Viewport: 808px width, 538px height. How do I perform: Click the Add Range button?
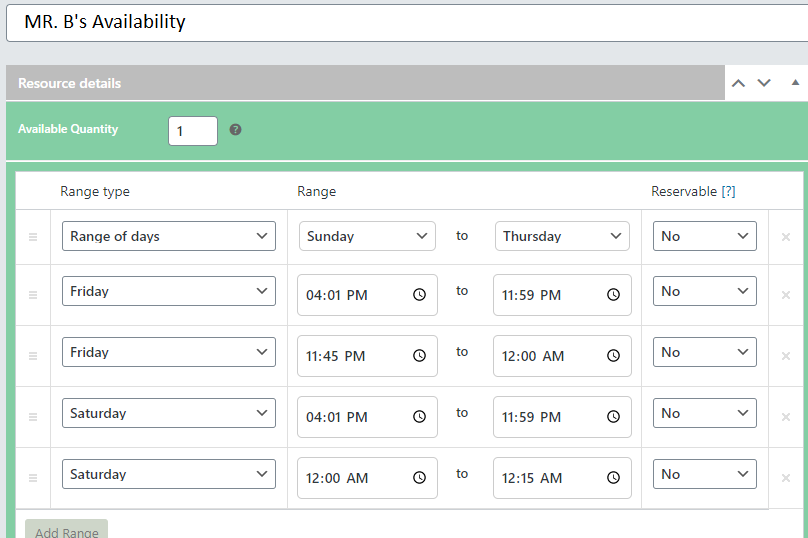(x=66, y=530)
